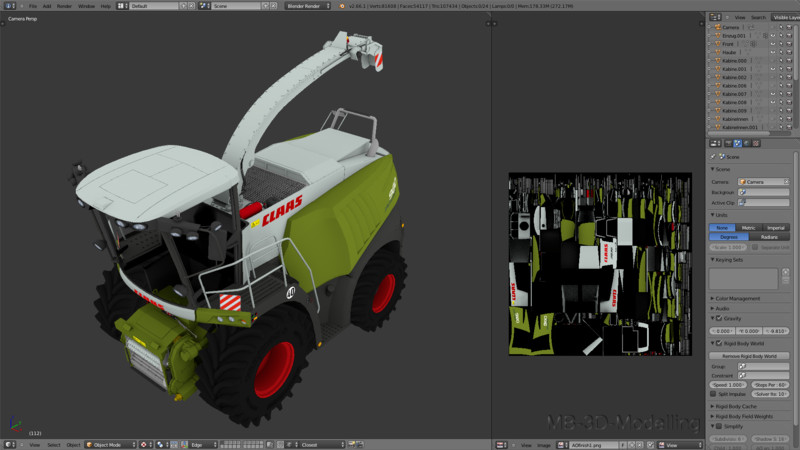The width and height of the screenshot is (800, 450).
Task: Select Camera in the outliner
Action: click(730, 27)
